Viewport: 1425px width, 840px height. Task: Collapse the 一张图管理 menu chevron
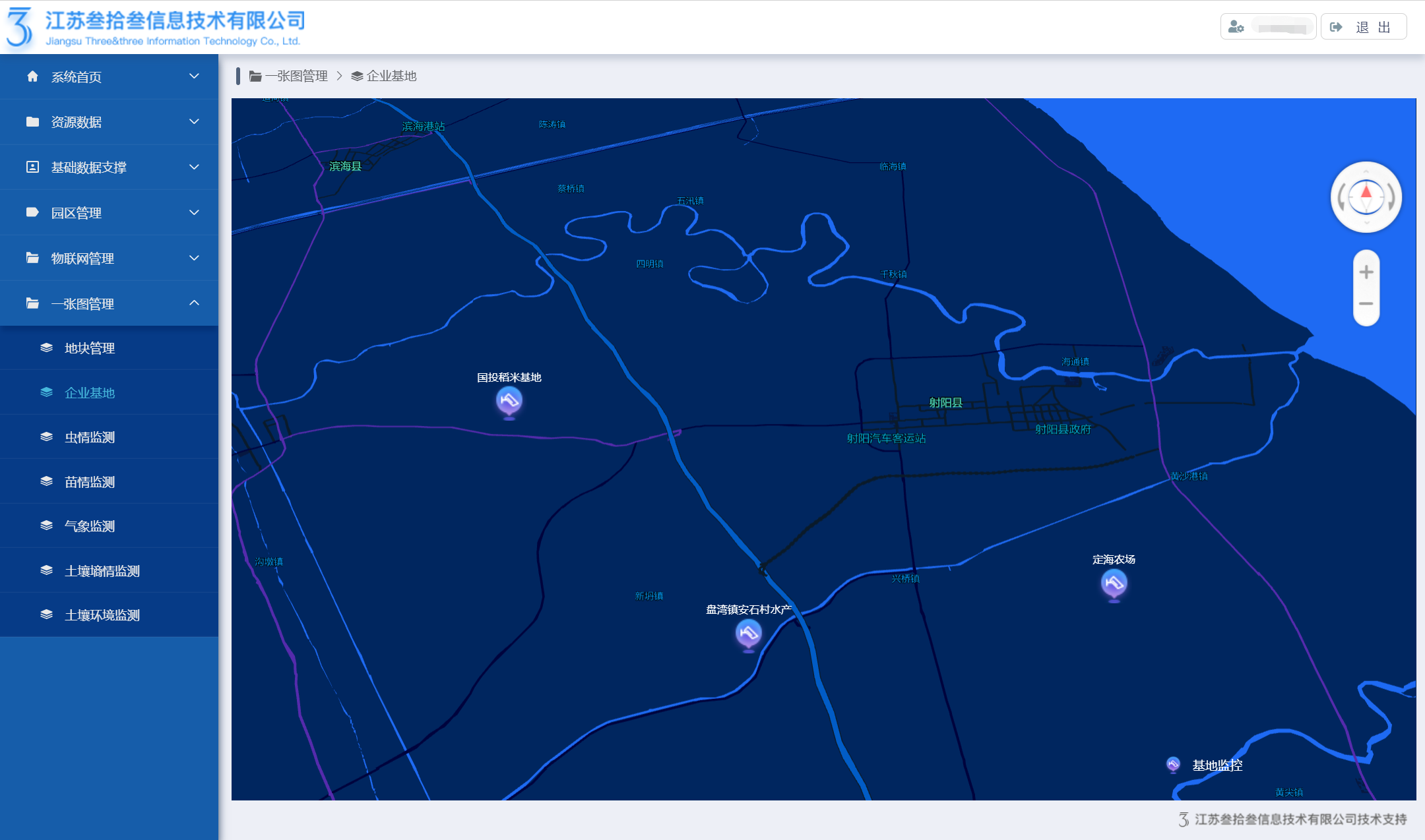[x=194, y=303]
